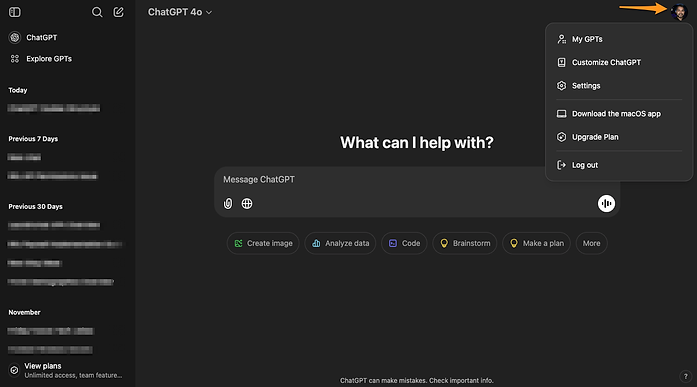
Task: Show More suggestion chips
Action: [592, 243]
